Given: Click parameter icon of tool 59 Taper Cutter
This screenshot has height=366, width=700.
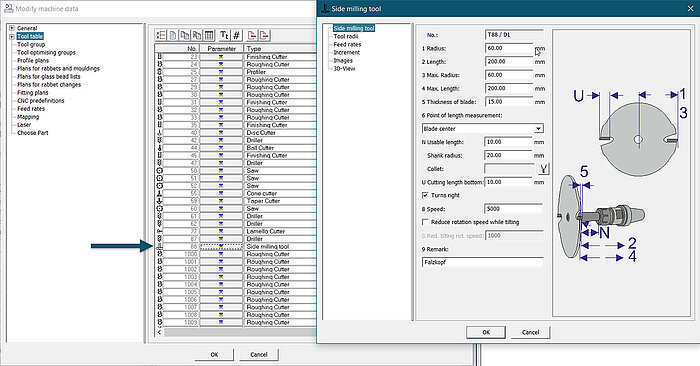Looking at the screenshot, I should click(221, 201).
